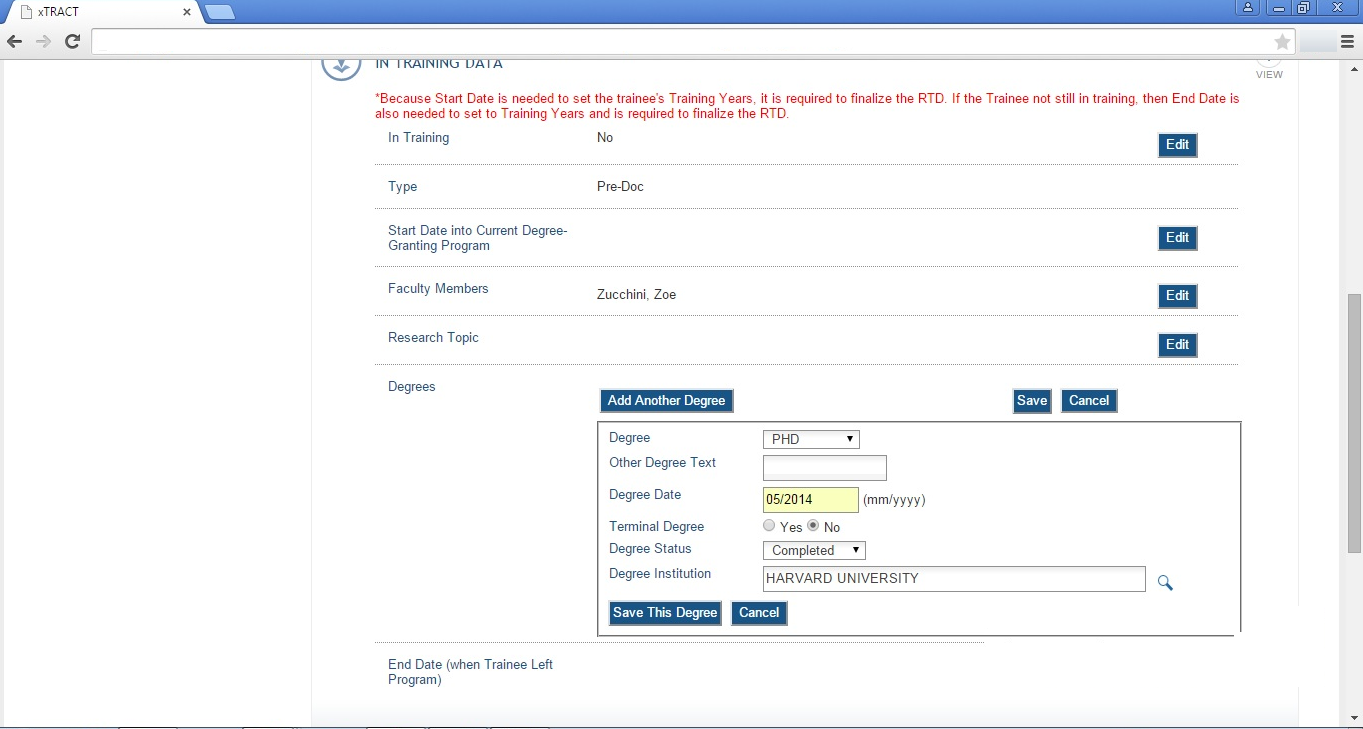Expand the Degree Status dropdown
Screen dimensions: 1363x729
[x=814, y=550]
